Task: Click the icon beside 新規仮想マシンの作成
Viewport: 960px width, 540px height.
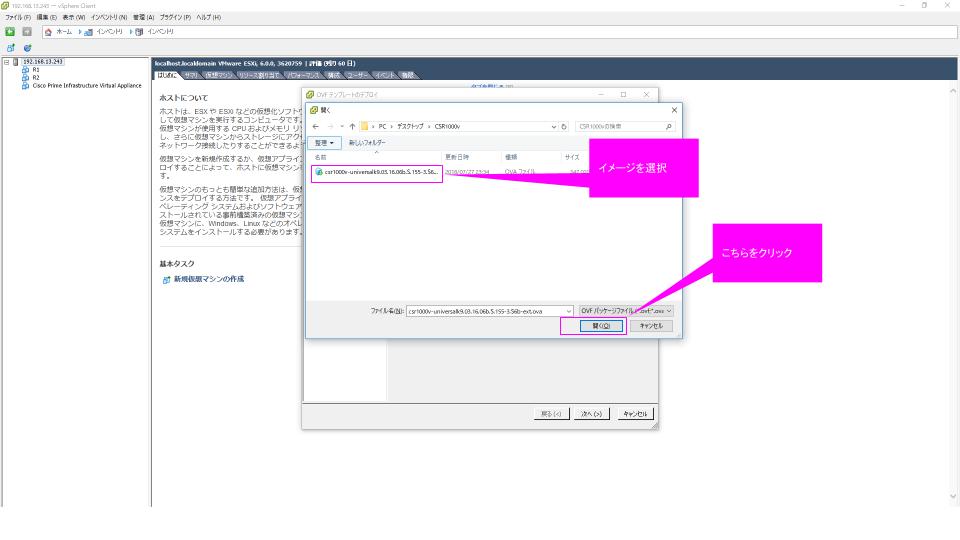Action: click(167, 280)
